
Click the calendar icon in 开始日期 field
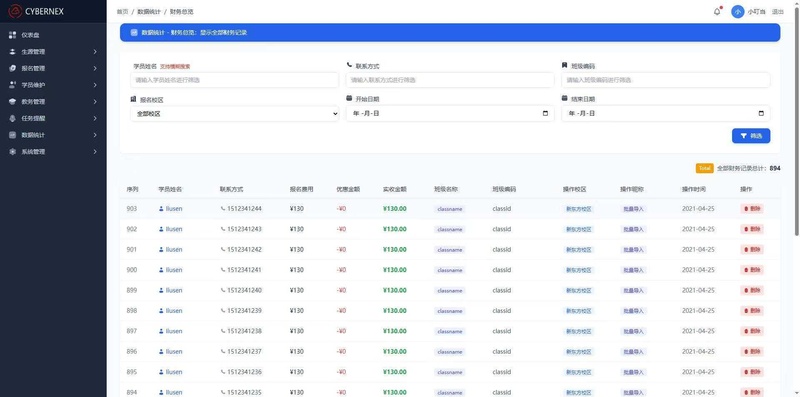coord(545,113)
